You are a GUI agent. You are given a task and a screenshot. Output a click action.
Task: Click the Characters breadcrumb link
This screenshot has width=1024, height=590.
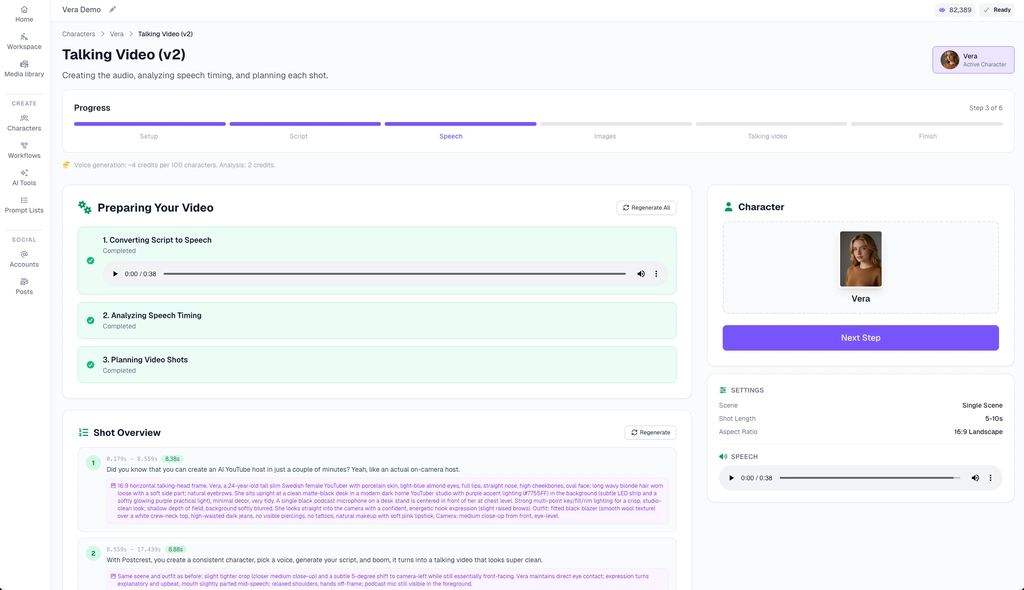click(x=79, y=34)
